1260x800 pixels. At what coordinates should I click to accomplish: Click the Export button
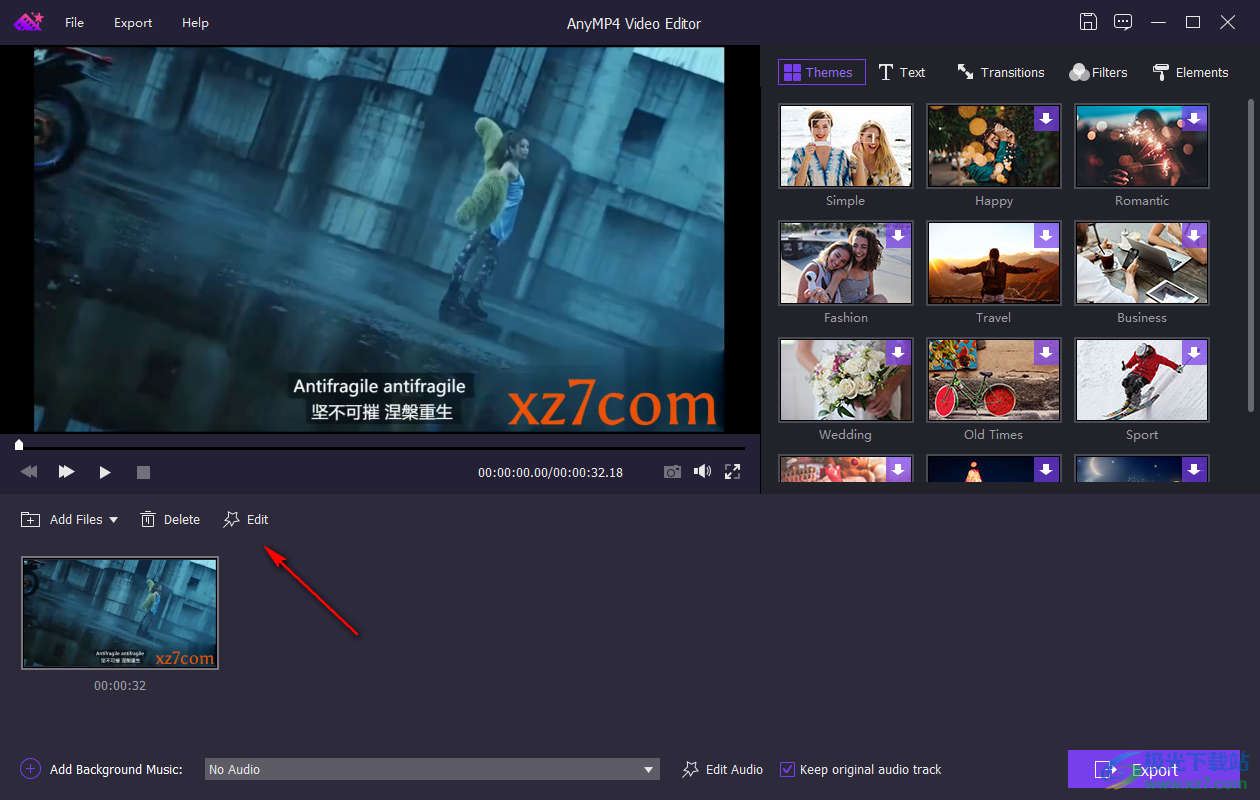coord(1154,769)
